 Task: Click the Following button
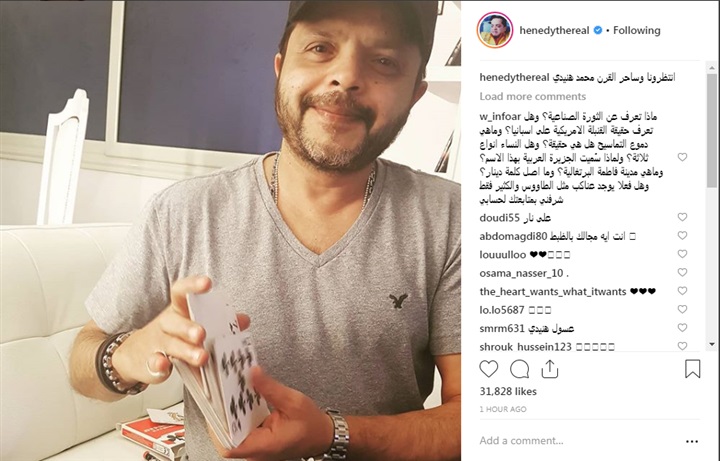pyautogui.click(x=636, y=30)
